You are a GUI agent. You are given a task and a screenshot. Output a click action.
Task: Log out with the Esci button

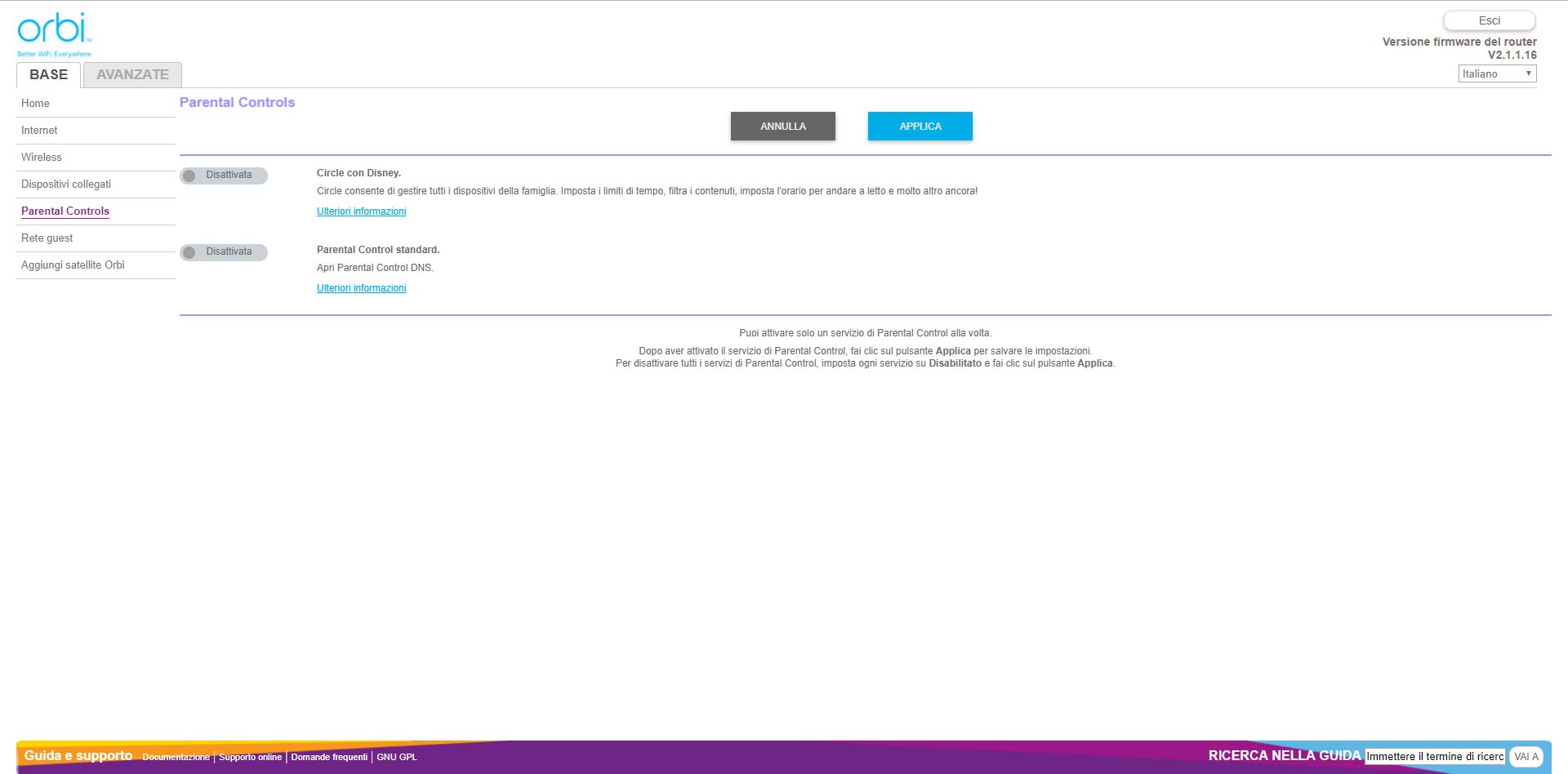tap(1488, 21)
